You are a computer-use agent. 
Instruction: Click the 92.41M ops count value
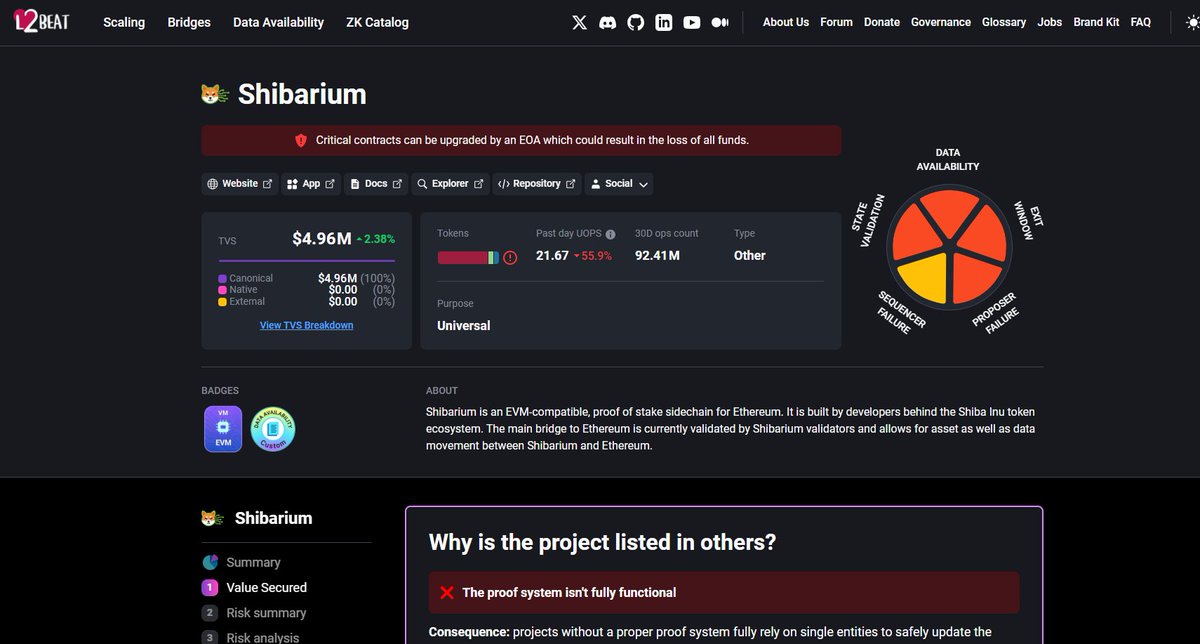(657, 256)
